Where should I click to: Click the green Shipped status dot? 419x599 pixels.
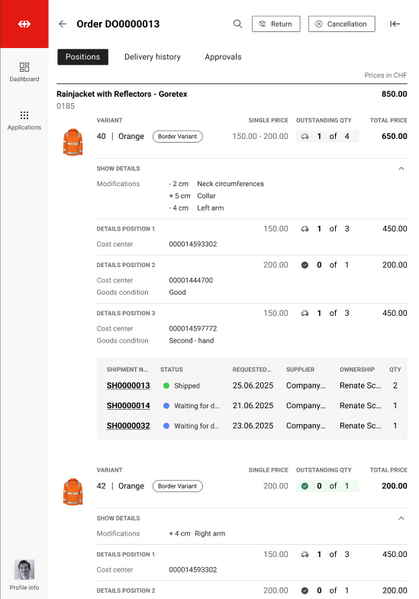pyautogui.click(x=166, y=386)
